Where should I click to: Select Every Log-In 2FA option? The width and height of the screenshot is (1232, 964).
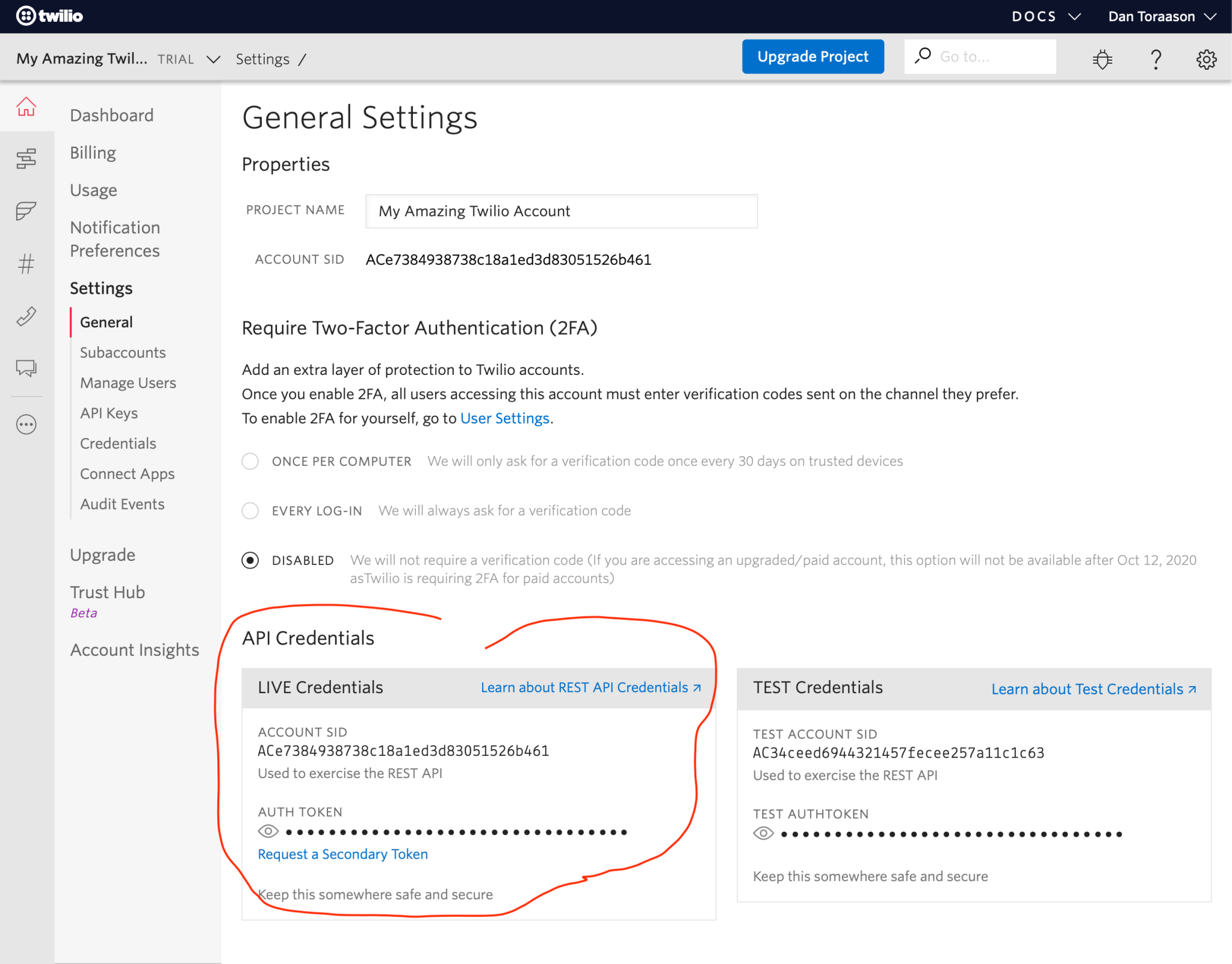250,511
